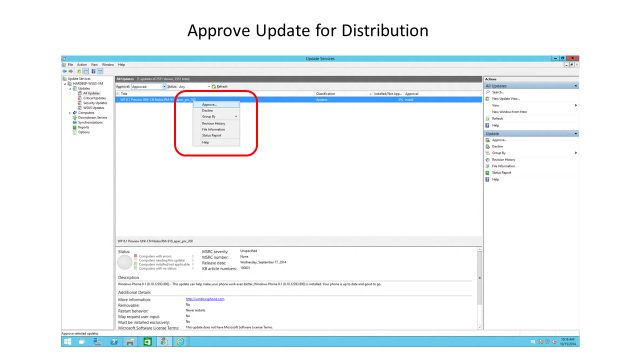Image resolution: width=640 pixels, height=360 pixels.
Task: Click the Refresh button beside Status filter
Action: 220,87
